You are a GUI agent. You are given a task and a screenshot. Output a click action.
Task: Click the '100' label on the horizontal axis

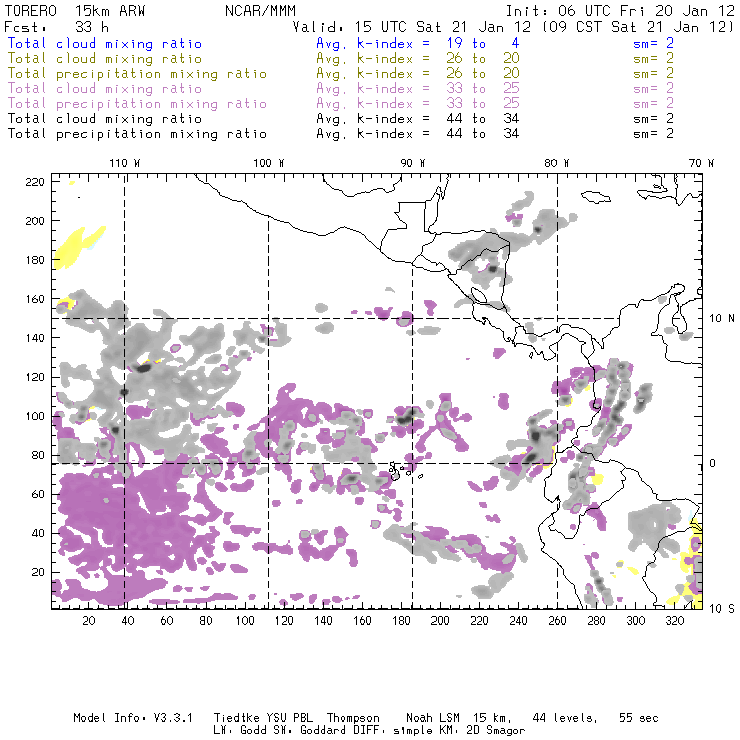click(245, 621)
